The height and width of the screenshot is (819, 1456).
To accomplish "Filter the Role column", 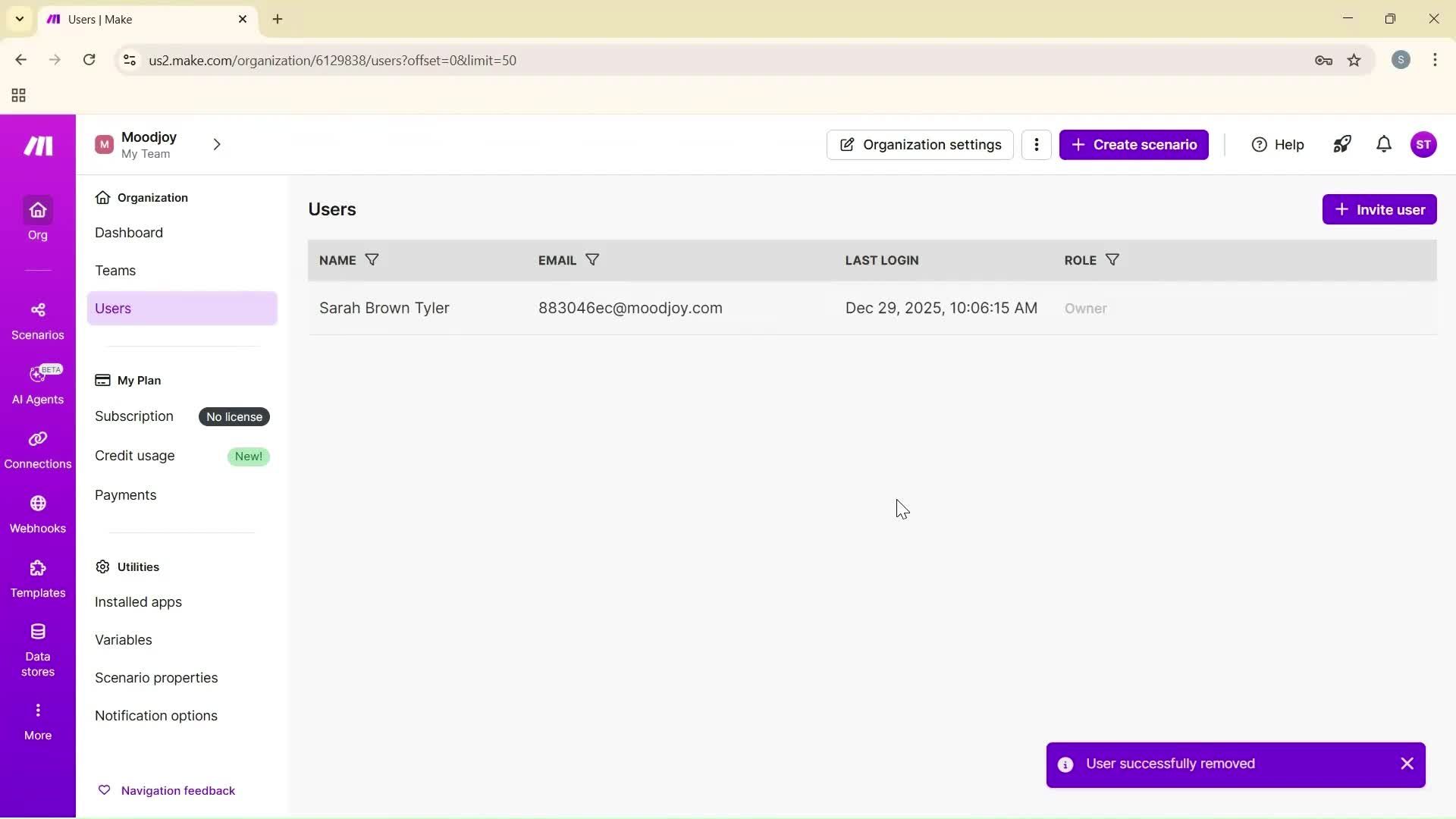I will 1112,259.
